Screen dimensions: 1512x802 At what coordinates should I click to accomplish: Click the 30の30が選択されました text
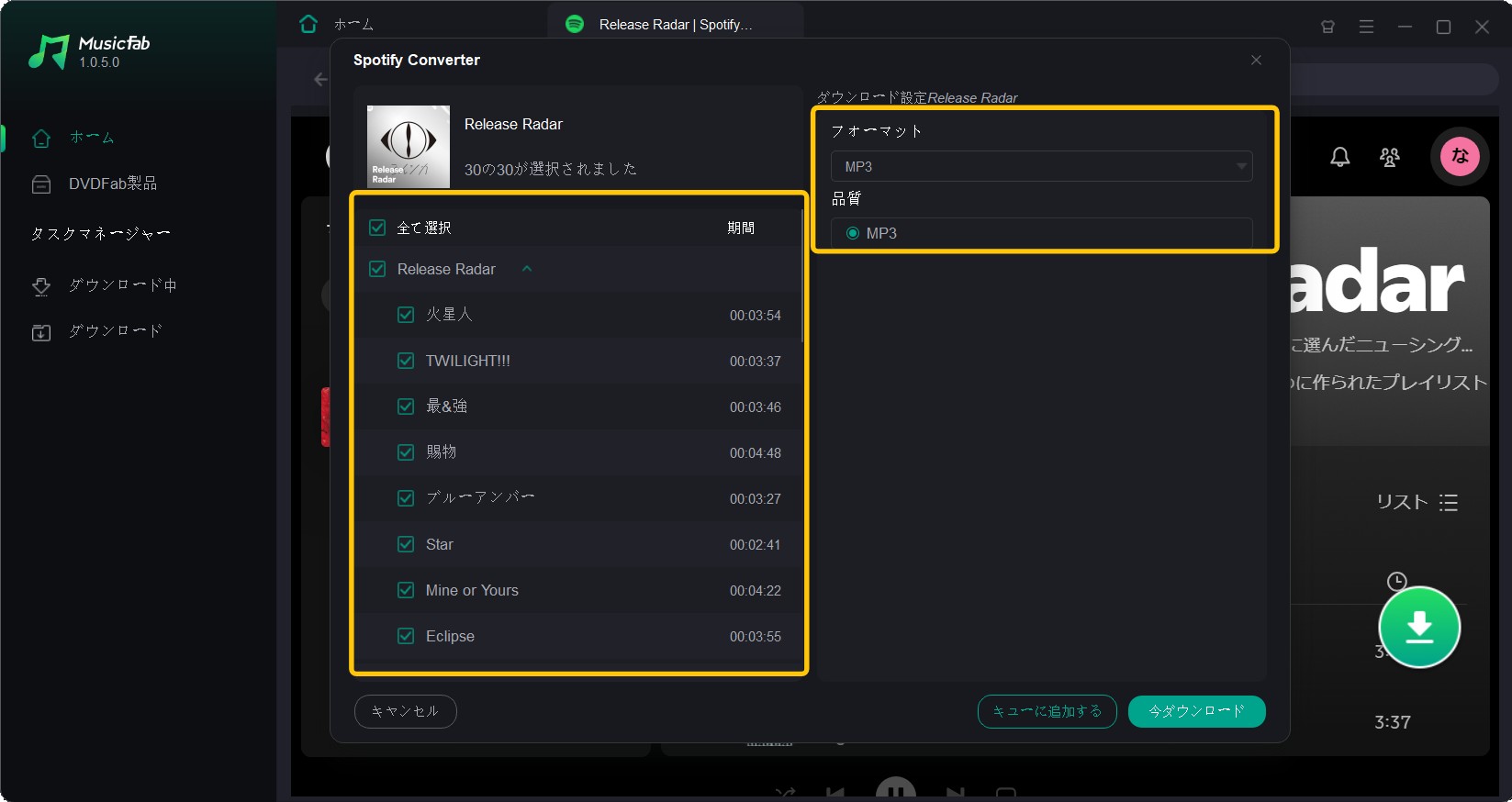[x=551, y=169]
